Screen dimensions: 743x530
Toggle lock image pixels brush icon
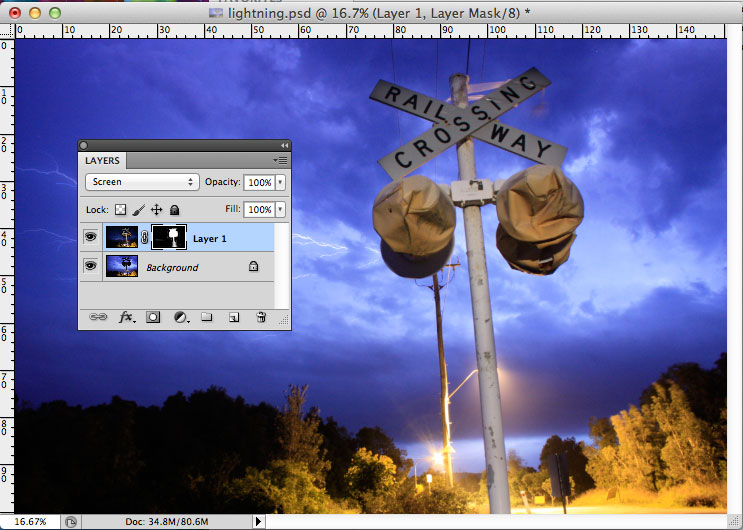(x=139, y=210)
